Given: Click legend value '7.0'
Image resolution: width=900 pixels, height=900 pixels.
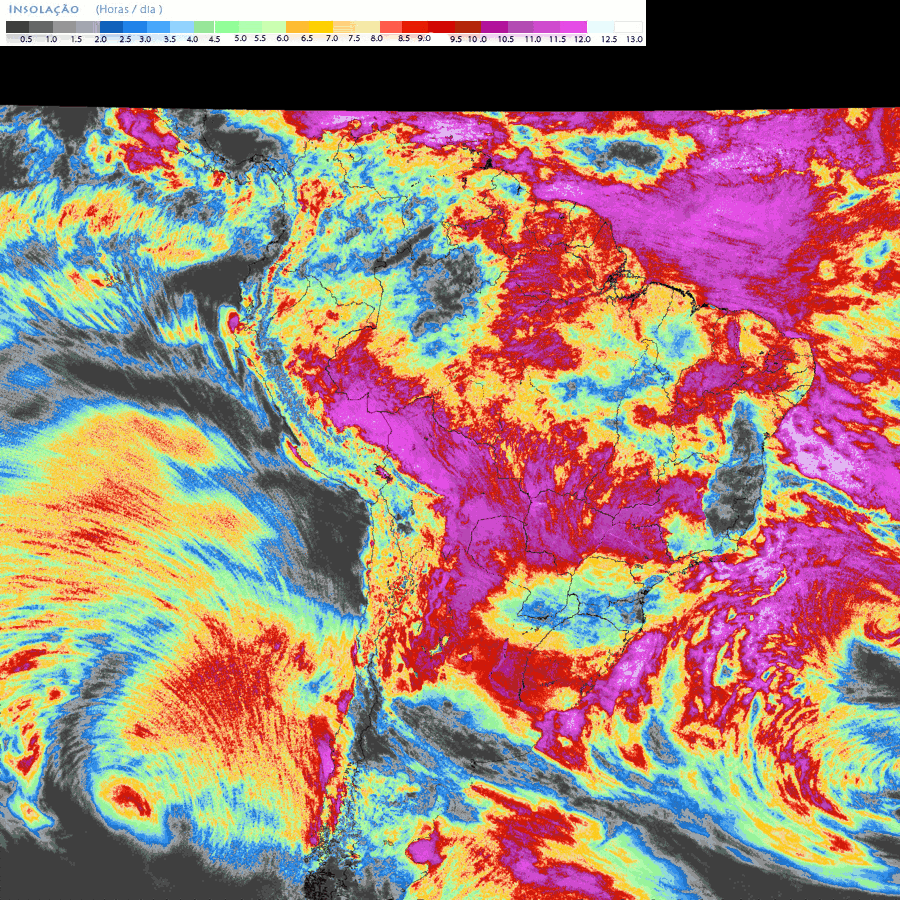Looking at the screenshot, I should click(x=332, y=38).
